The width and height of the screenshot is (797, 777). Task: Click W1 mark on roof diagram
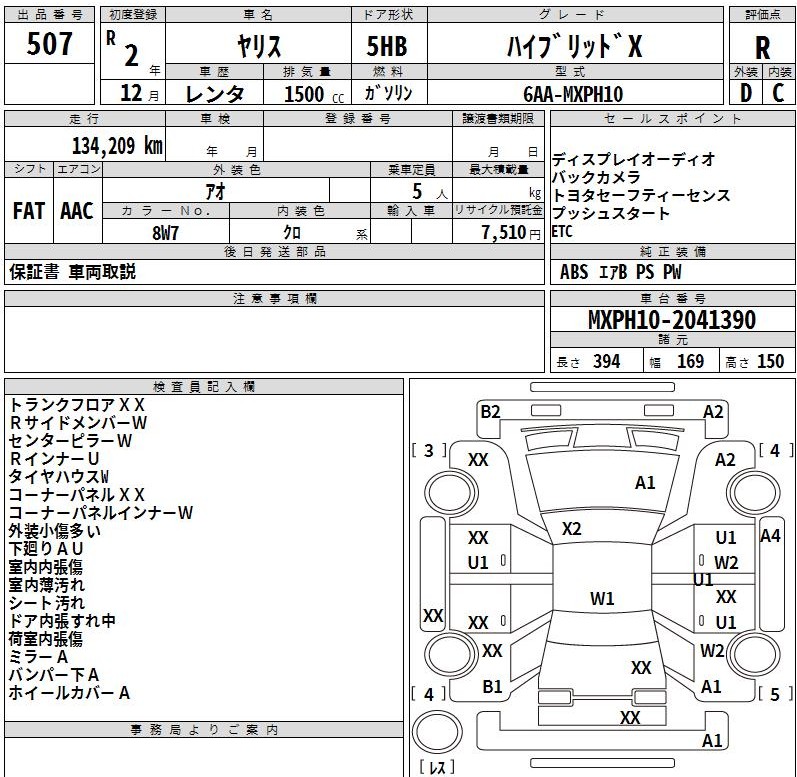[602, 599]
